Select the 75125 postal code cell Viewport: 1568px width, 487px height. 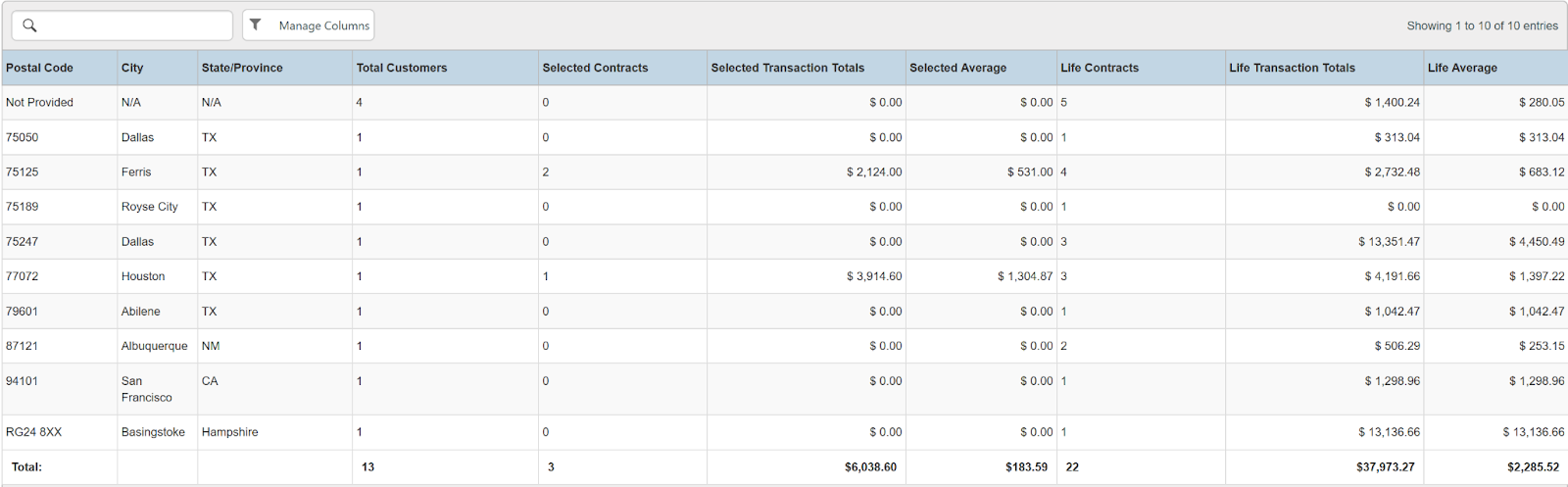[x=23, y=172]
